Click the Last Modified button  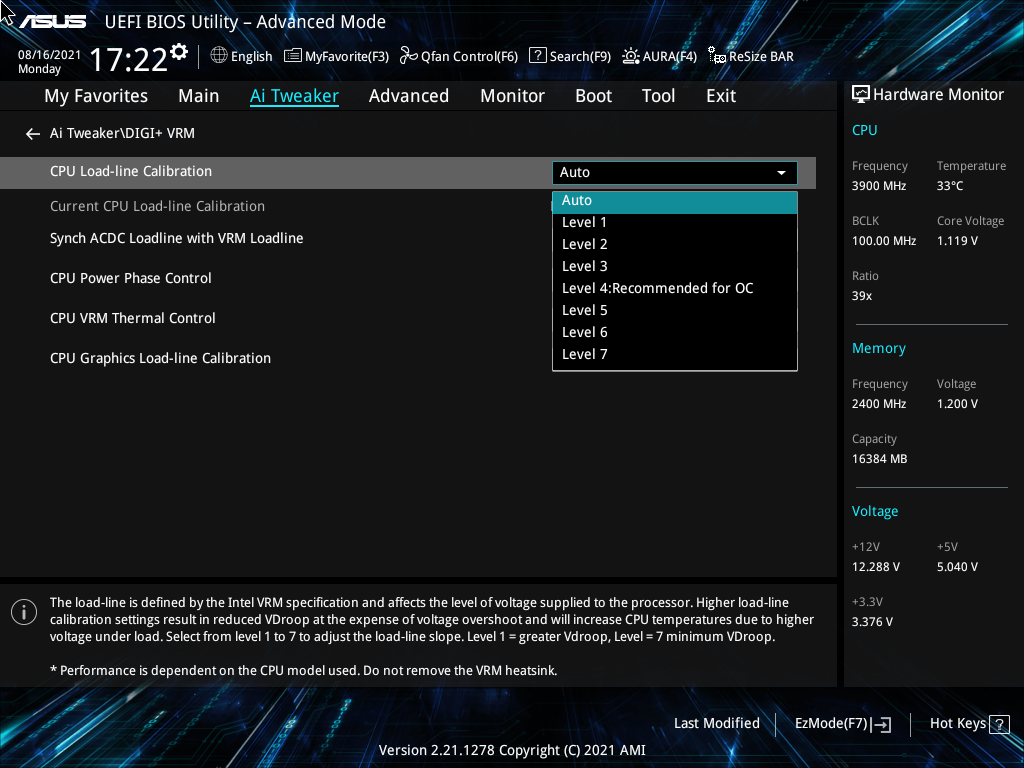[x=716, y=724]
